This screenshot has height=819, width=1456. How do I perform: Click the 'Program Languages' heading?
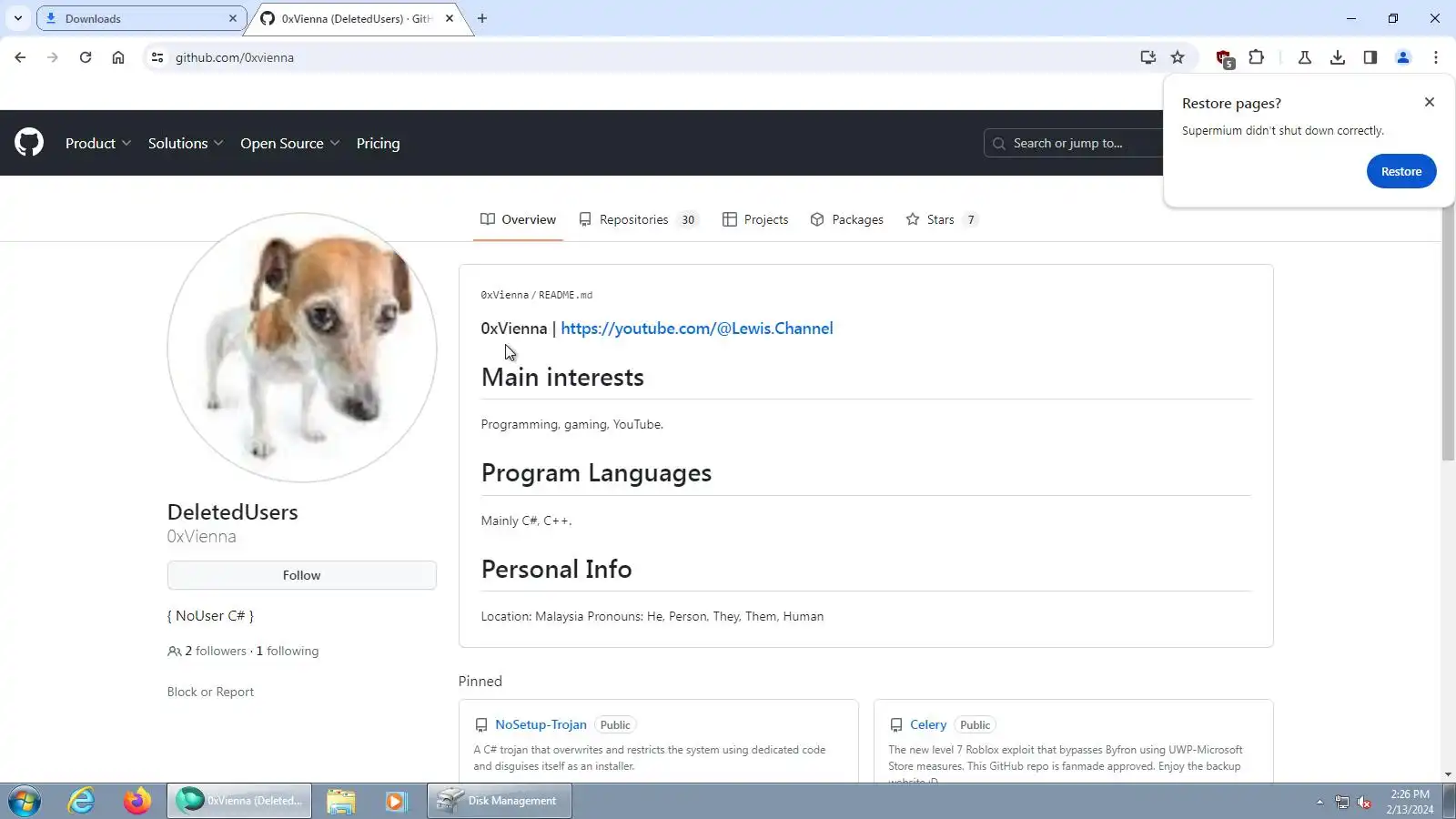click(x=596, y=473)
